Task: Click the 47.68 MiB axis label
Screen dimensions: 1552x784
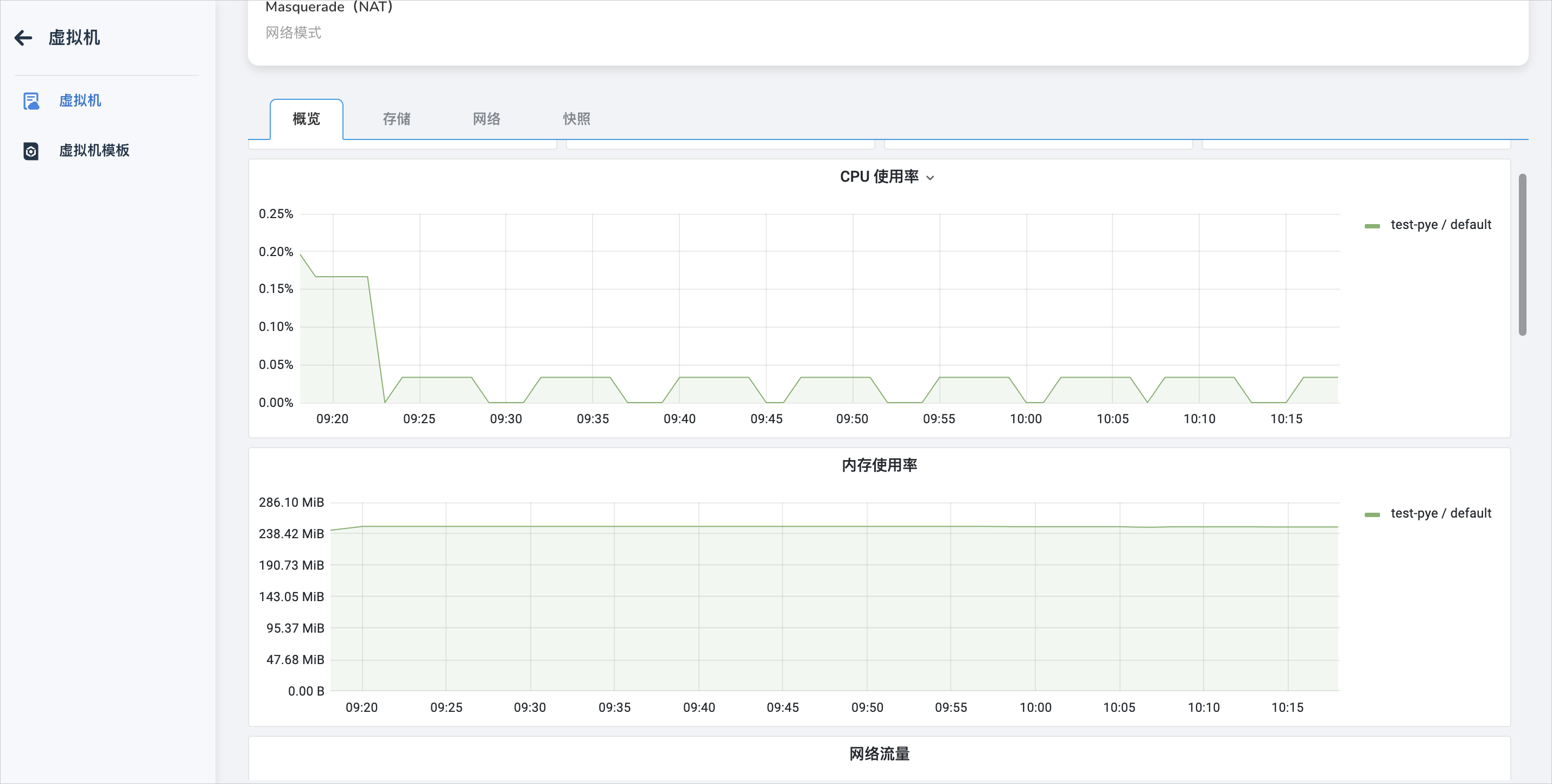Action: tap(295, 659)
